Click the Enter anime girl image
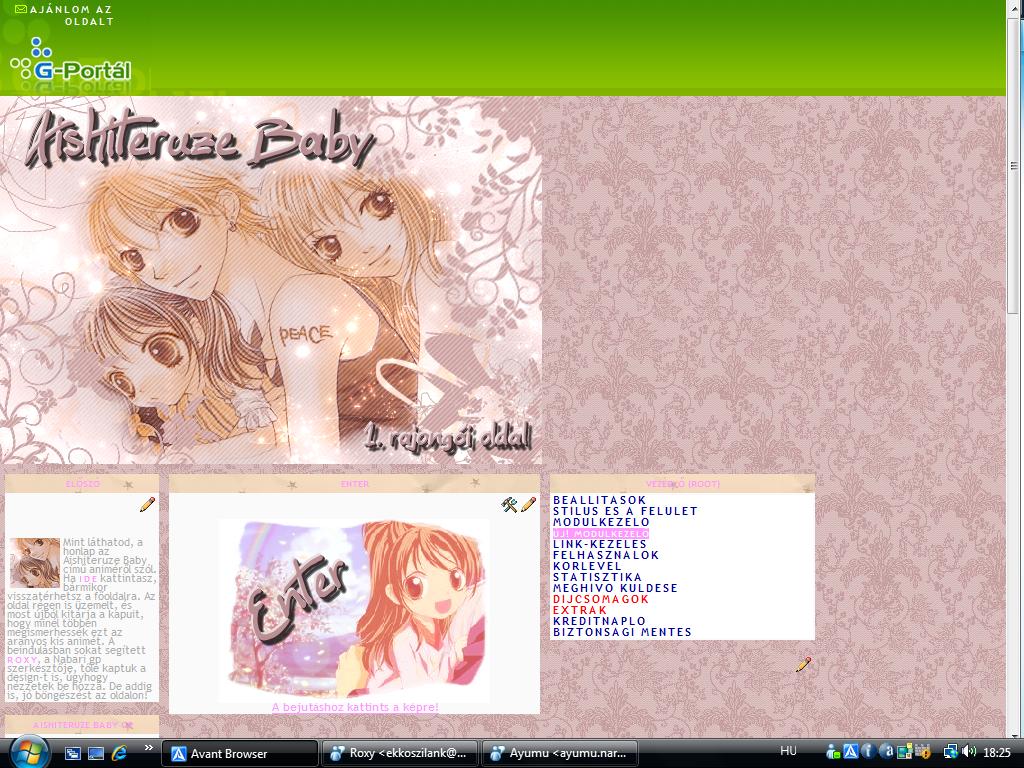Viewport: 1024px width, 768px height. [x=355, y=610]
